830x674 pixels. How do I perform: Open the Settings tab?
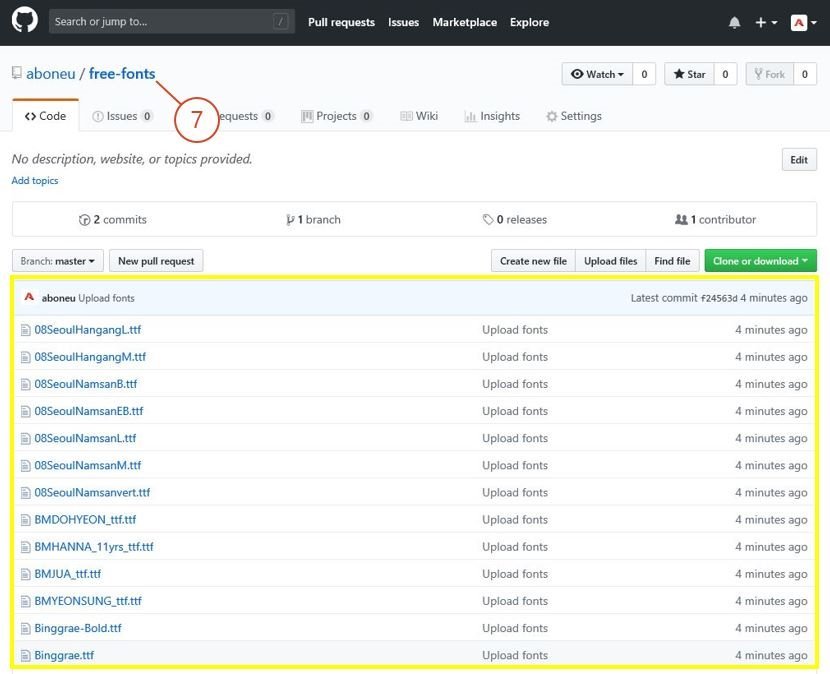pos(574,116)
